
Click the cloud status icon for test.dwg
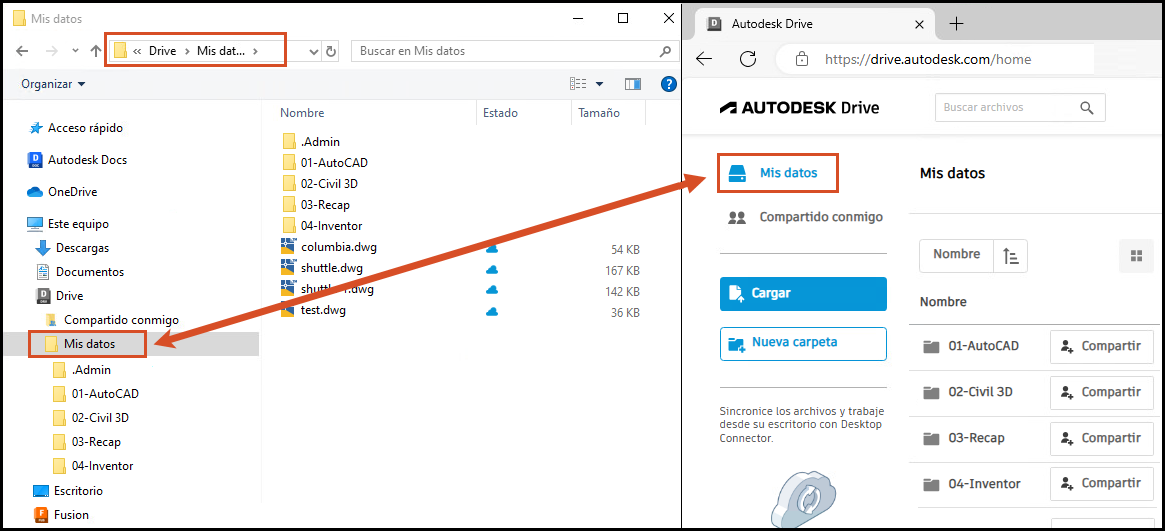(492, 313)
